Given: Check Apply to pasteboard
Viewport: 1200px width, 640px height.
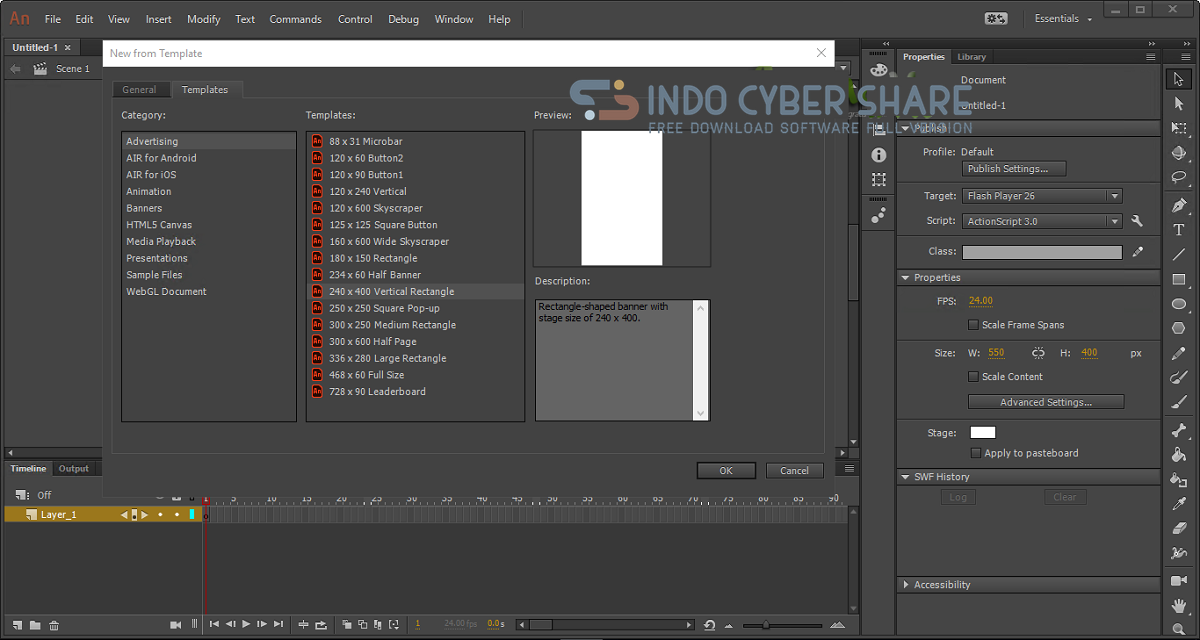Looking at the screenshot, I should click(x=976, y=453).
